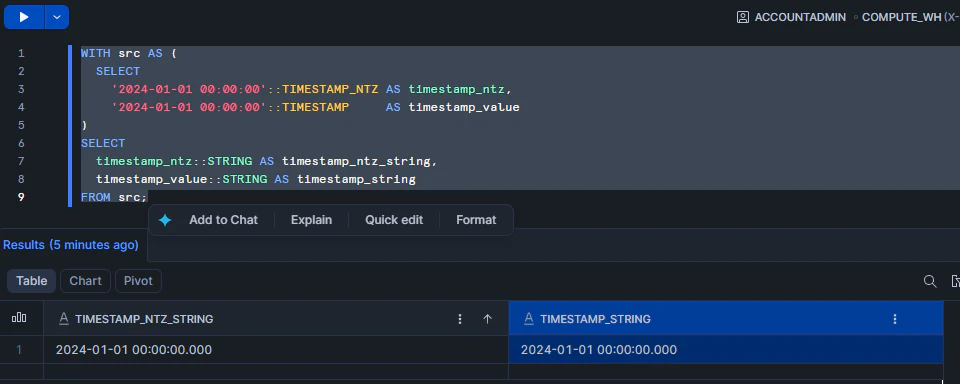Run the query with the play button
This screenshot has height=384, width=960.
[x=24, y=17]
